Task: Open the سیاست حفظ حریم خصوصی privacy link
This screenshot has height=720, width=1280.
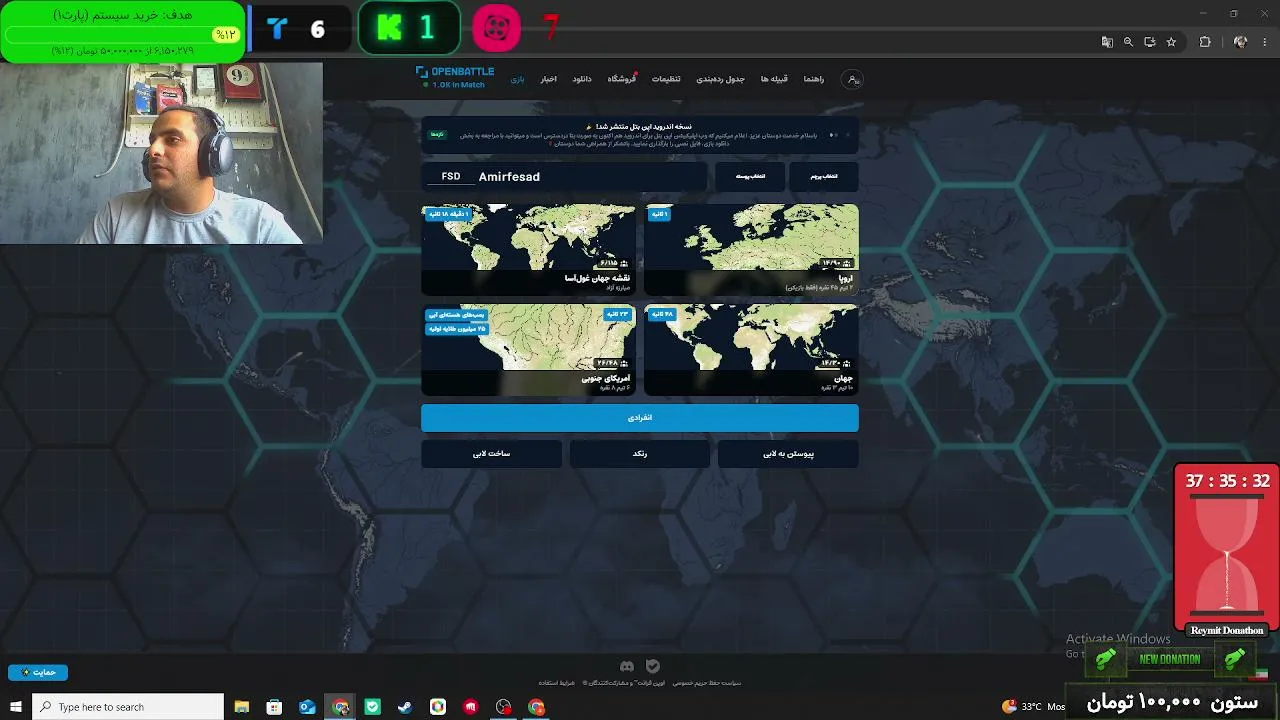Action: [x=706, y=683]
